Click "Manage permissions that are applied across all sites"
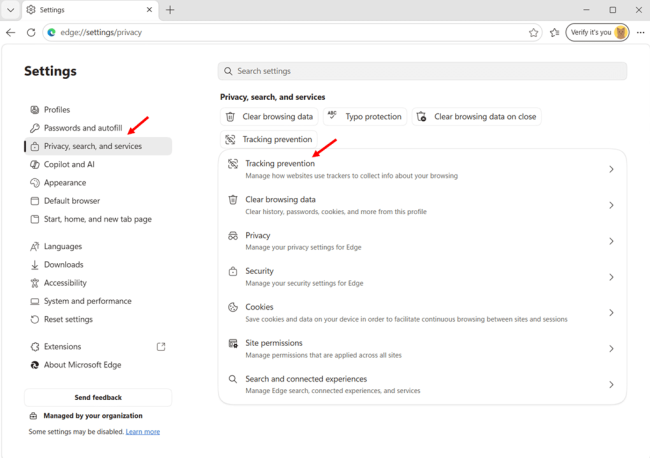650x458 pixels. pyautogui.click(x=323, y=355)
